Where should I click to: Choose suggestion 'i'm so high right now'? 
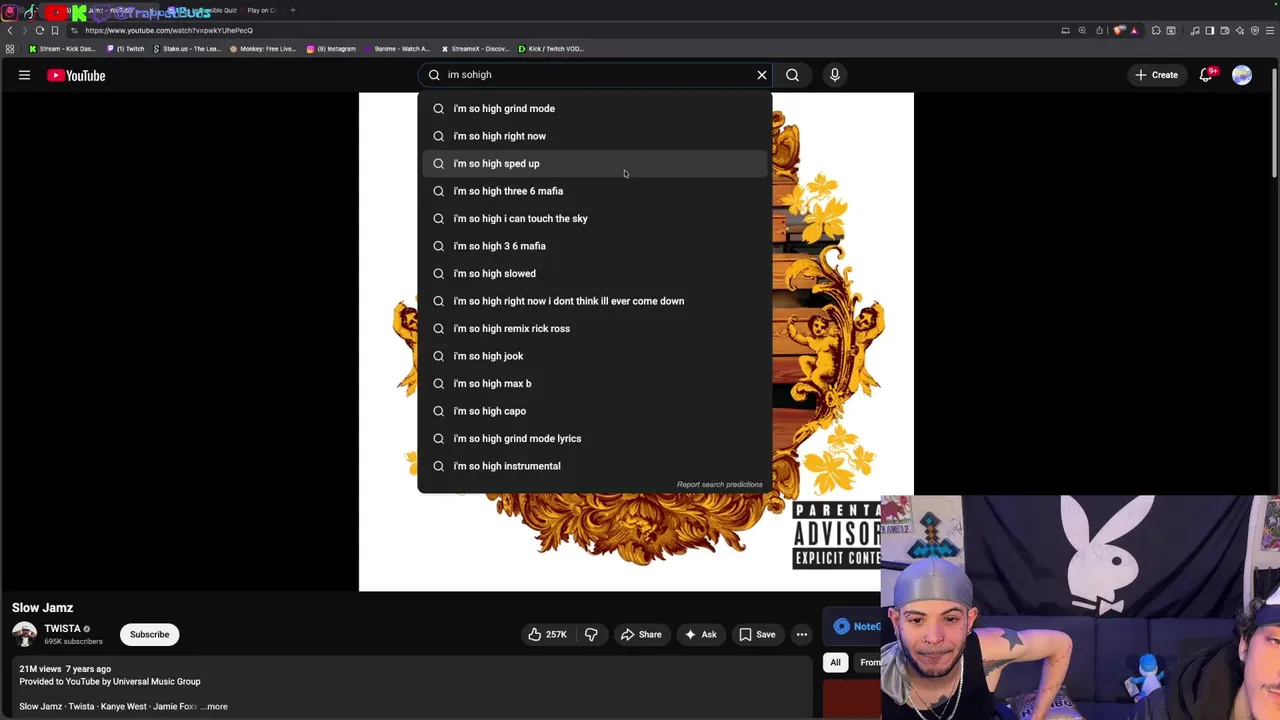click(x=595, y=136)
